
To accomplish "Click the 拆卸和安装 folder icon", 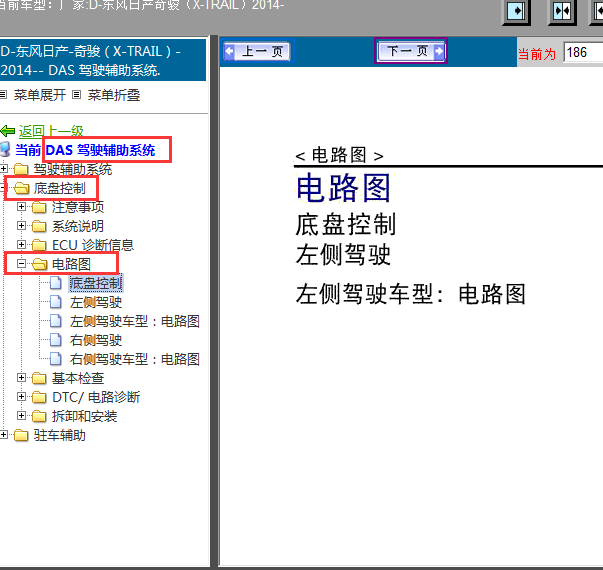I will tap(39, 416).
